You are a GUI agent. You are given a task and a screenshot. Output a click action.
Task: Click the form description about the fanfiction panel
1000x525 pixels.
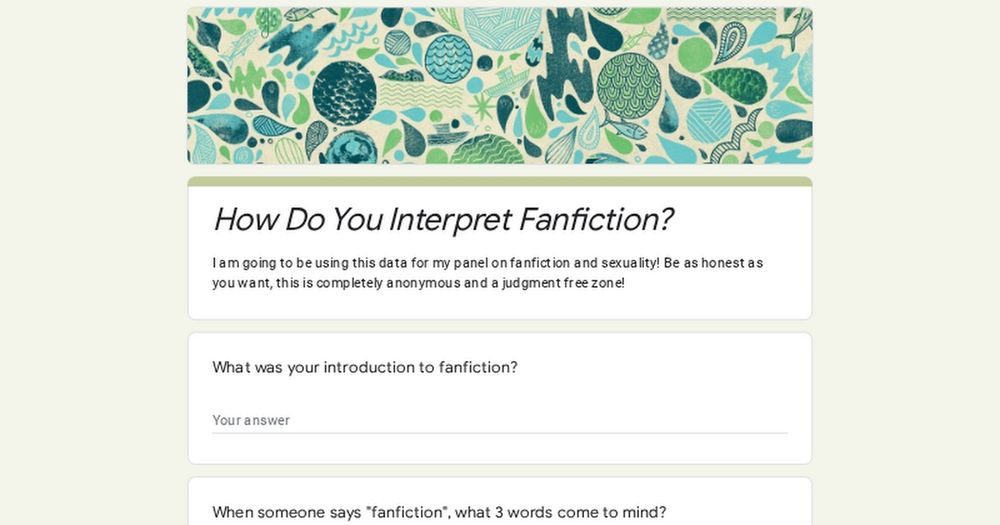(x=488, y=273)
